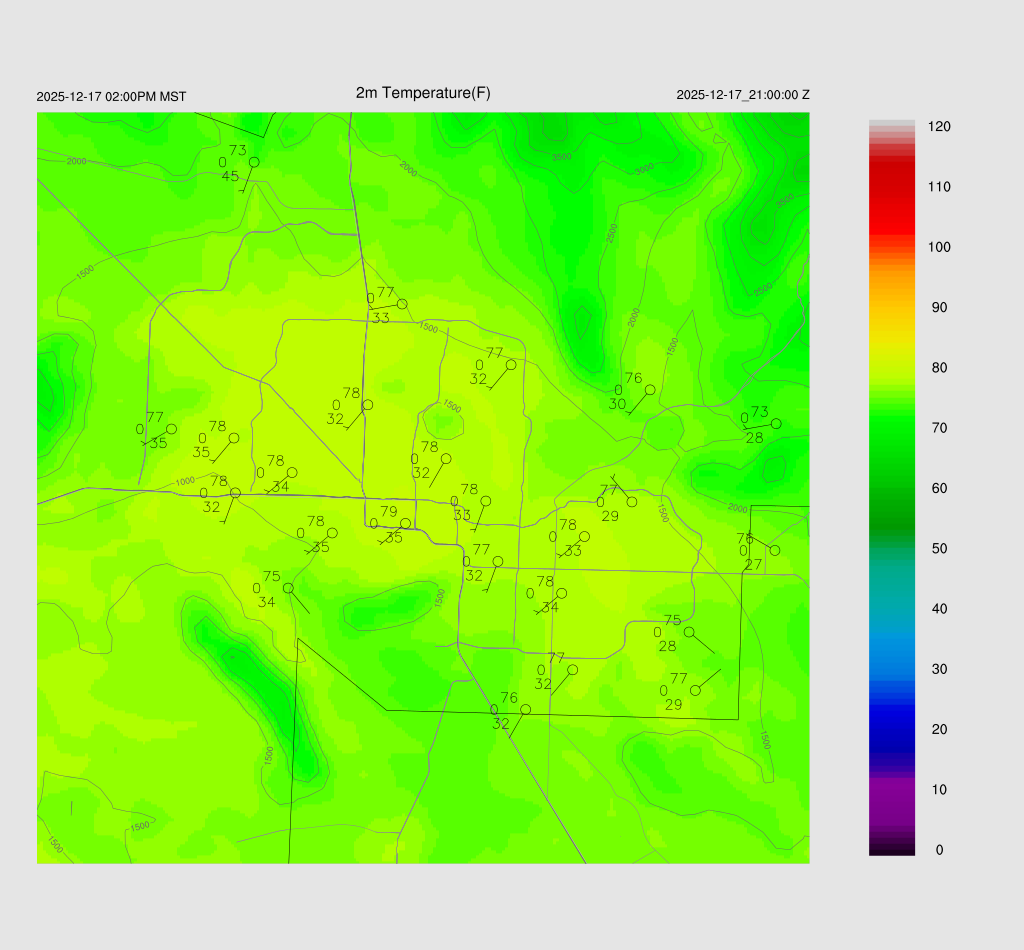Screen dimensions: 1024x950
Task: Click the red band of the color scale
Action: 891,200
